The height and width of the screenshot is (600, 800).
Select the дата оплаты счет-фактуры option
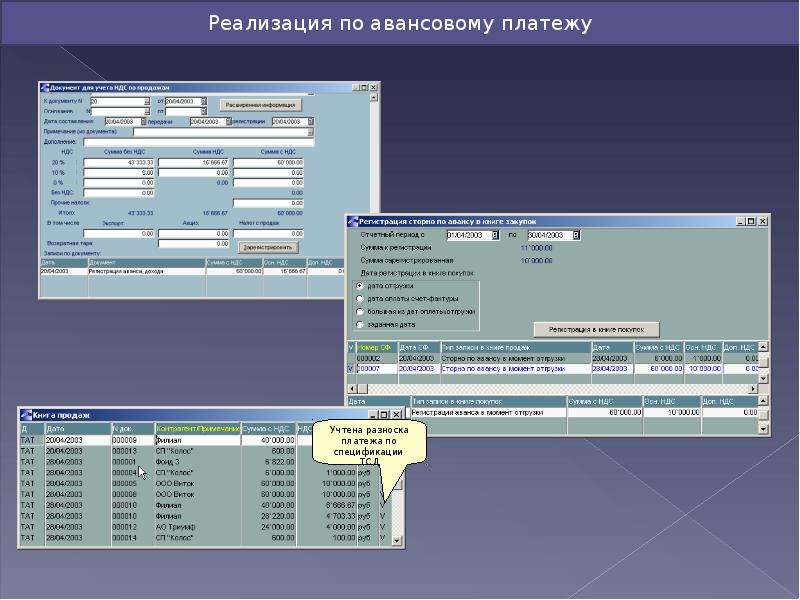click(x=360, y=298)
